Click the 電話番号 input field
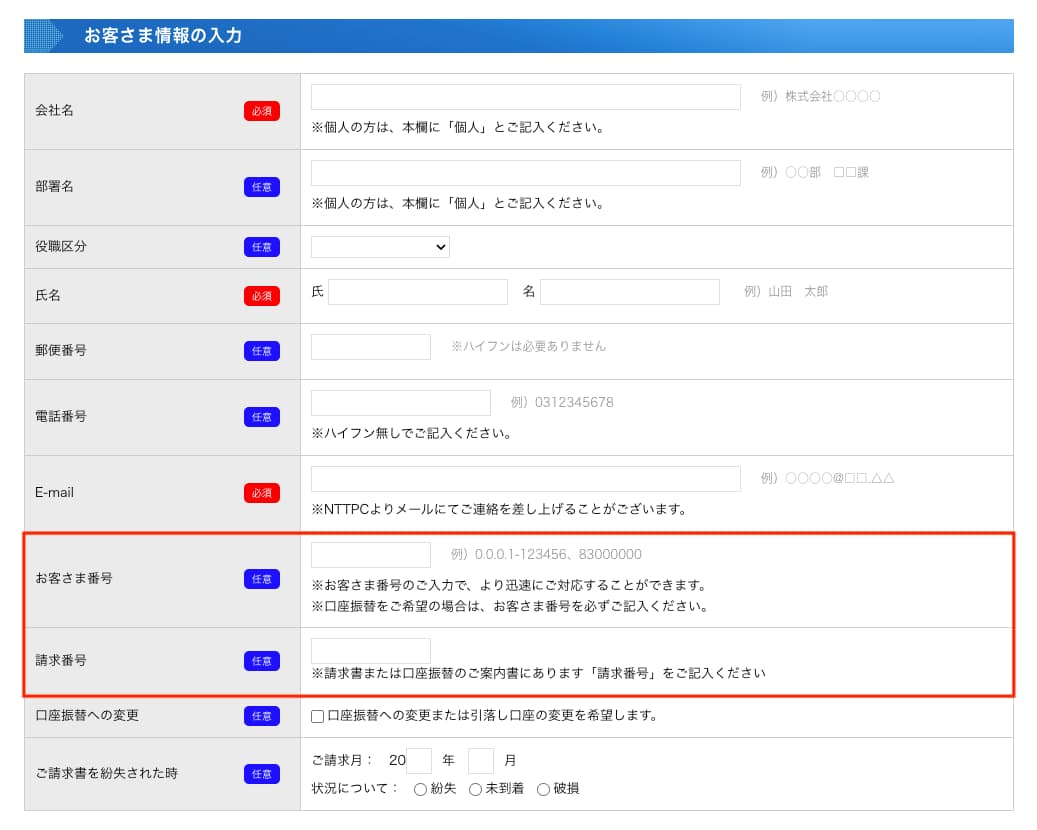This screenshot has height=830, width=1037. (400, 403)
